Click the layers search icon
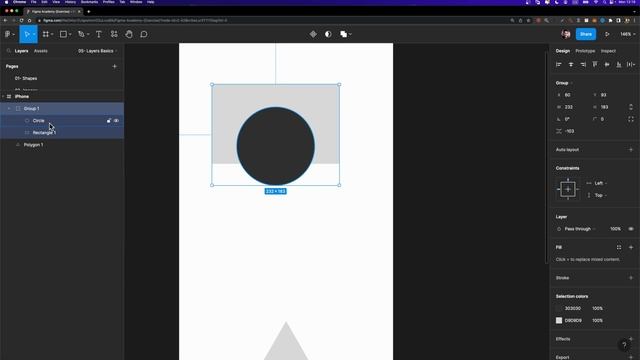 click(x=8, y=51)
